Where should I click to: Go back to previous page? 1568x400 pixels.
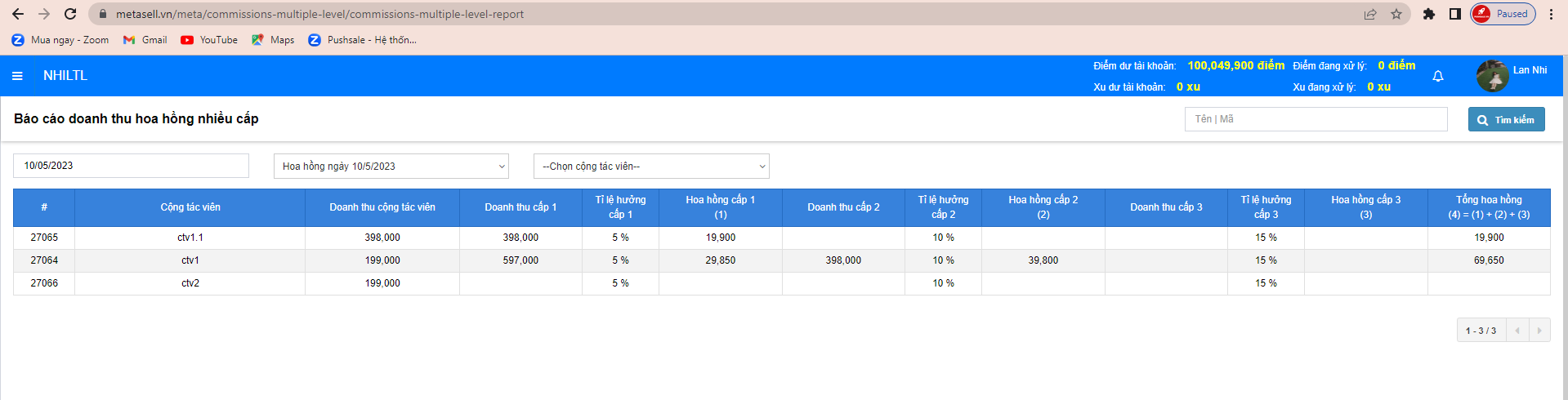point(18,14)
